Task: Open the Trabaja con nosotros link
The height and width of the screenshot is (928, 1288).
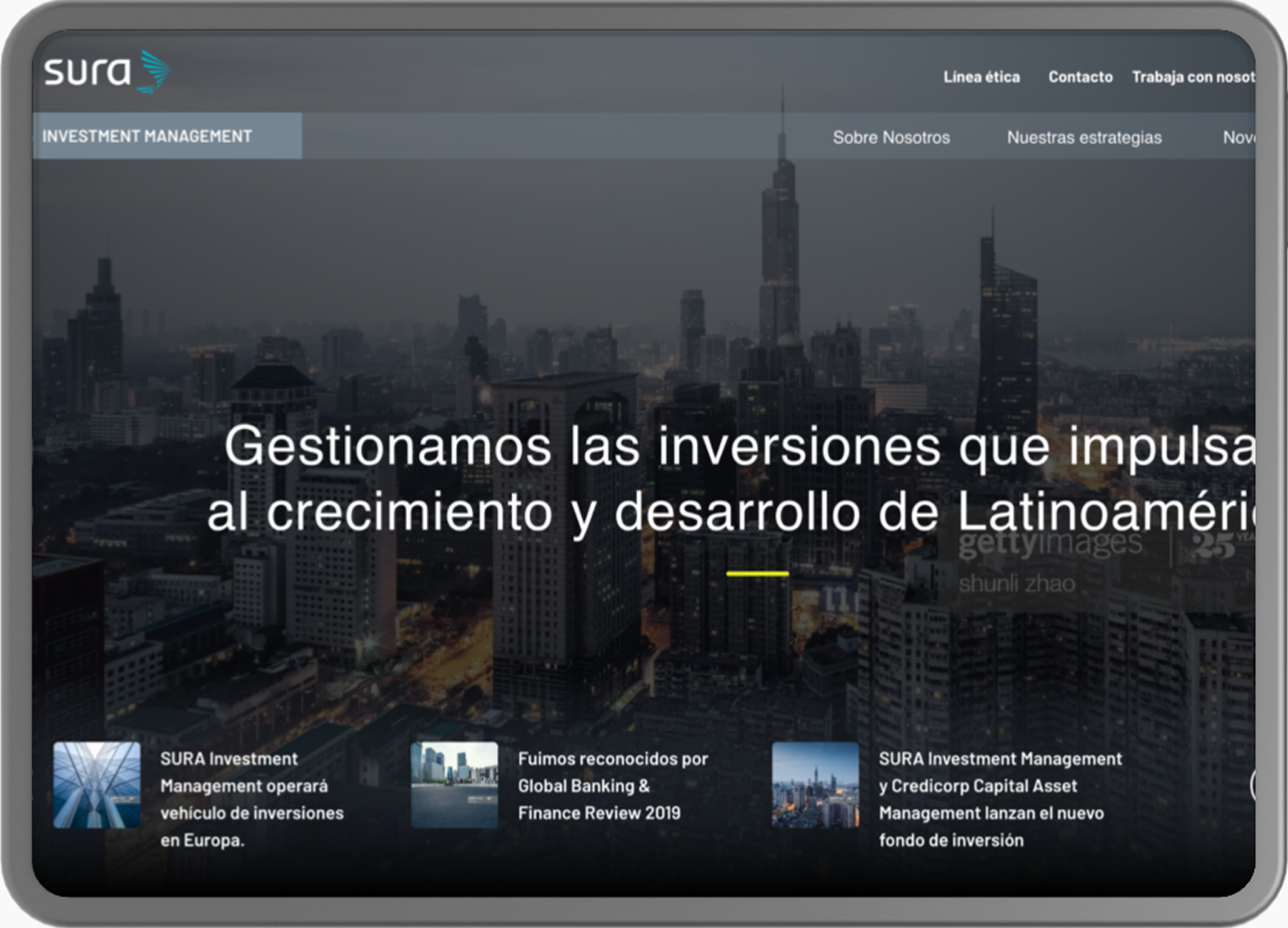Action: pos(1193,76)
